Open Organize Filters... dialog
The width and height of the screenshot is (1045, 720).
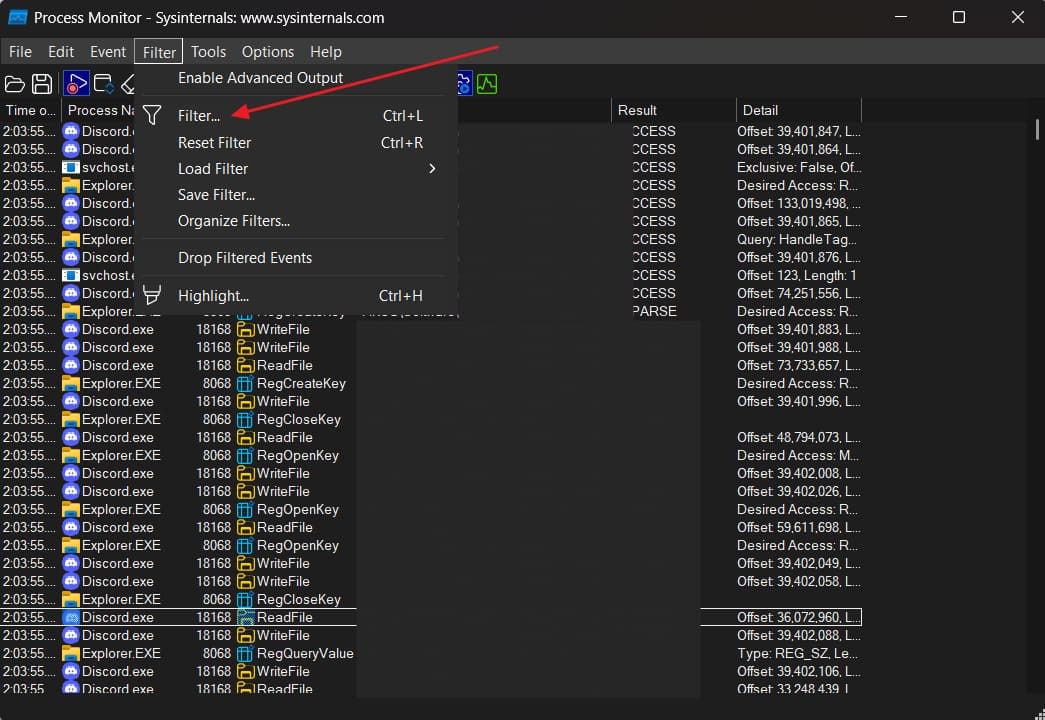[234, 221]
